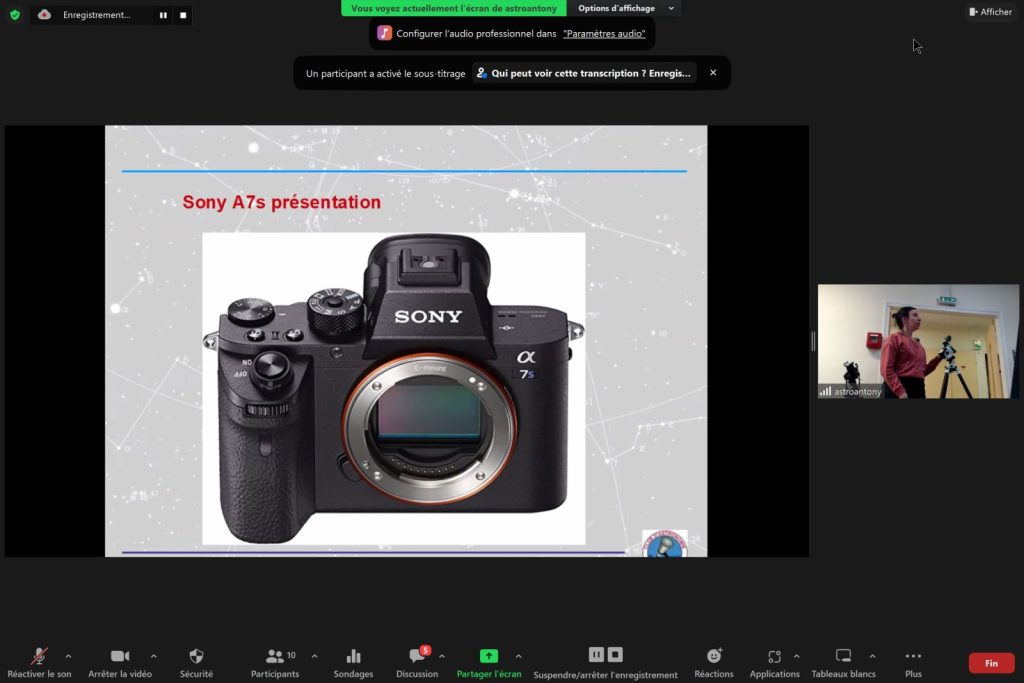Open Sondages polls
1024x683 pixels.
pyautogui.click(x=353, y=663)
